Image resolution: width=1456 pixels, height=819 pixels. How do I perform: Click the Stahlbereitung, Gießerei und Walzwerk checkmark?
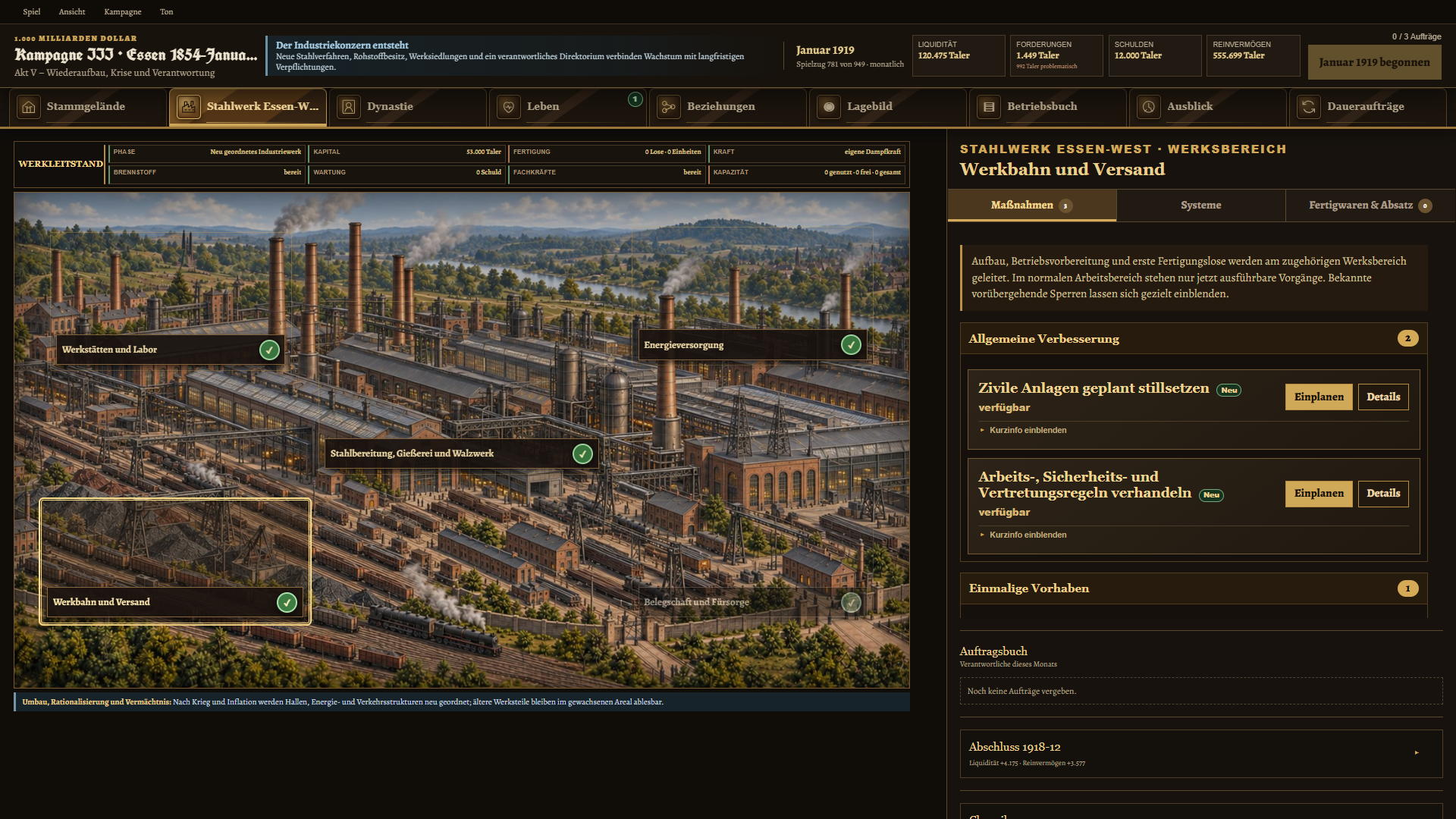point(582,453)
